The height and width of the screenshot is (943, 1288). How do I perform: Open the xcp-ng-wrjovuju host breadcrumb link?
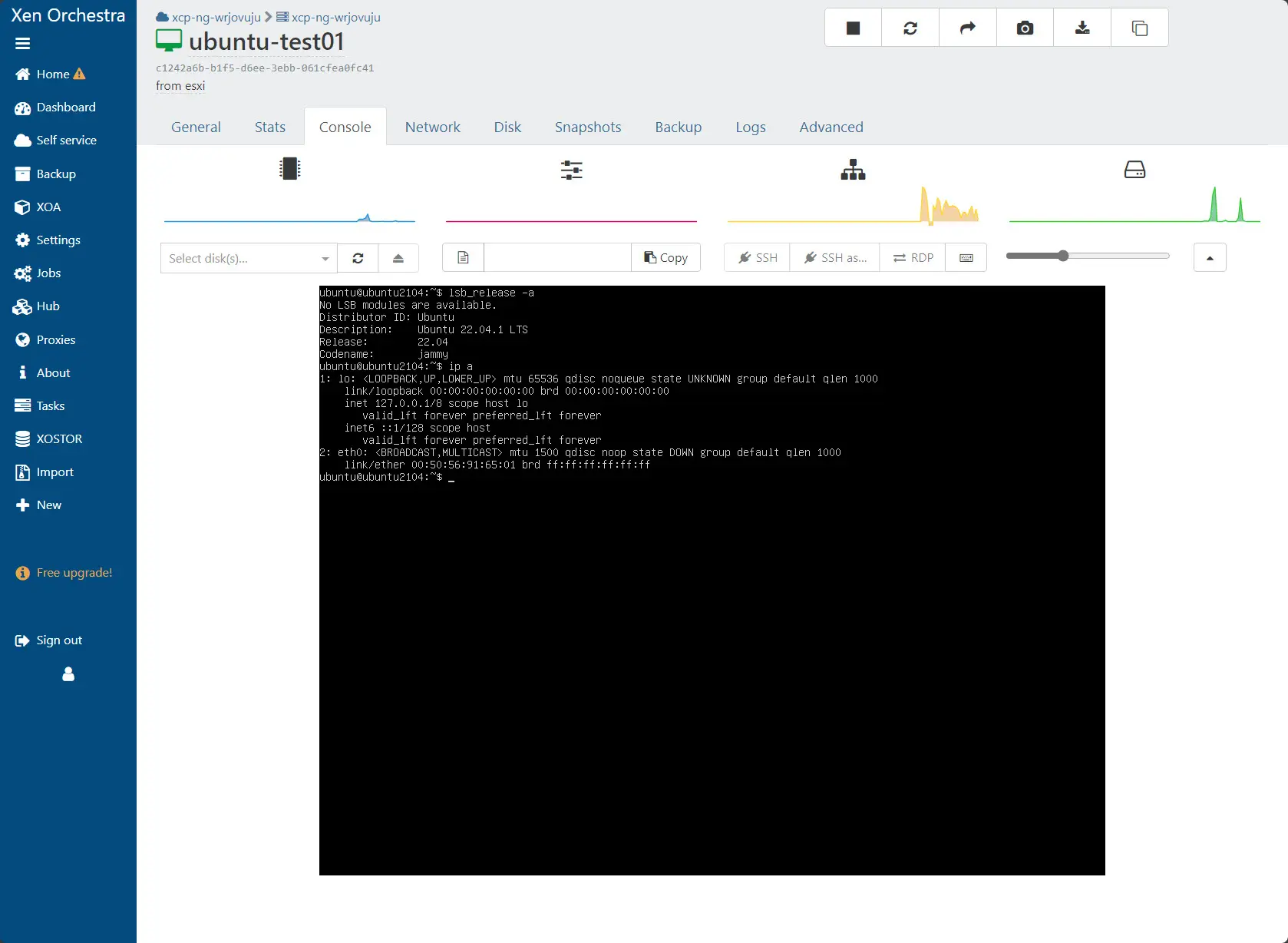329,17
